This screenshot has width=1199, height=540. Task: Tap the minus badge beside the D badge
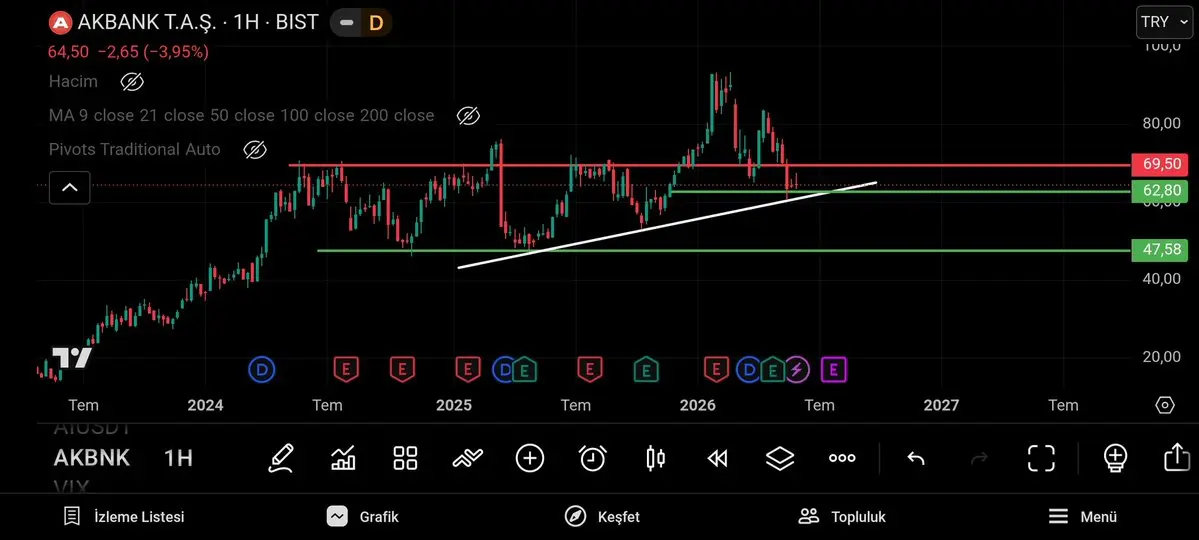click(346, 23)
